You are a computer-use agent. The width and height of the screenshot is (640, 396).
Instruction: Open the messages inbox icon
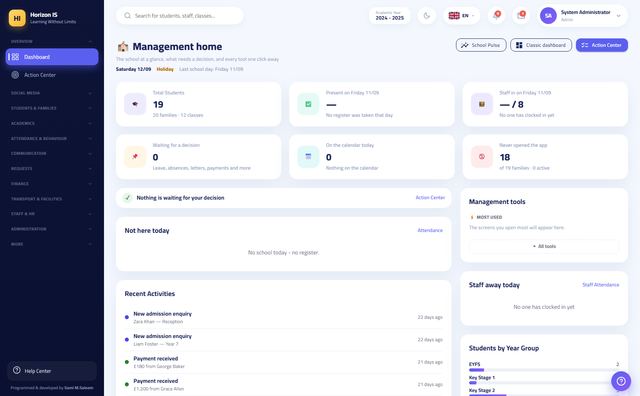click(x=521, y=16)
